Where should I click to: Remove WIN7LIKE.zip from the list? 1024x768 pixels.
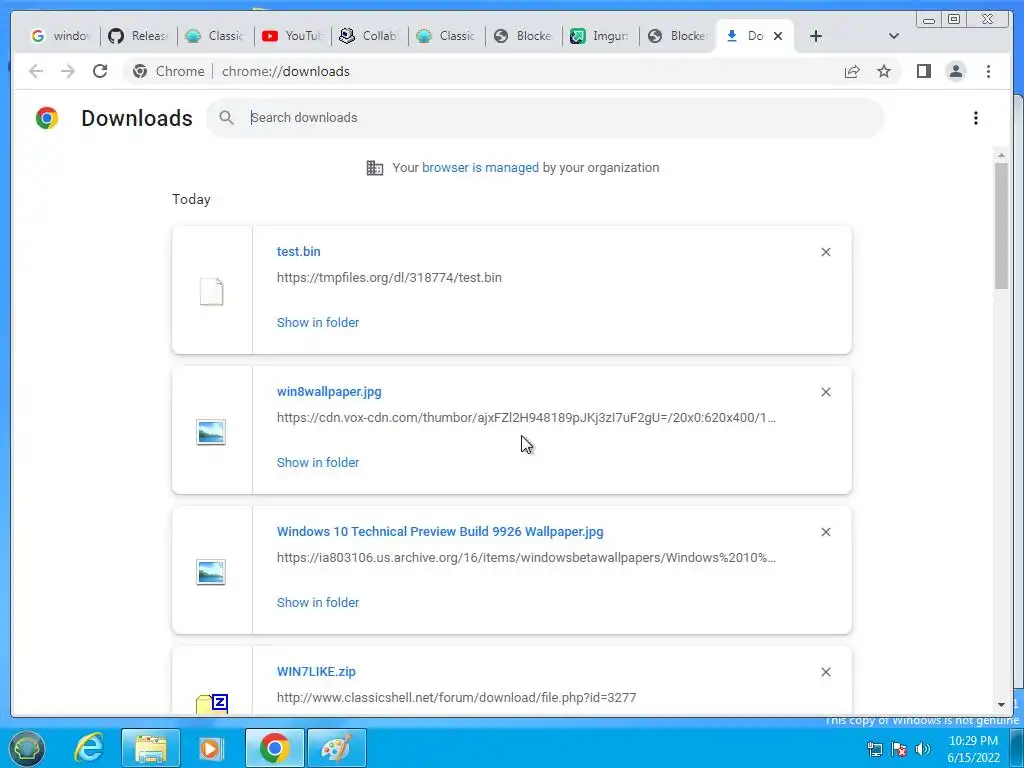[x=825, y=672]
